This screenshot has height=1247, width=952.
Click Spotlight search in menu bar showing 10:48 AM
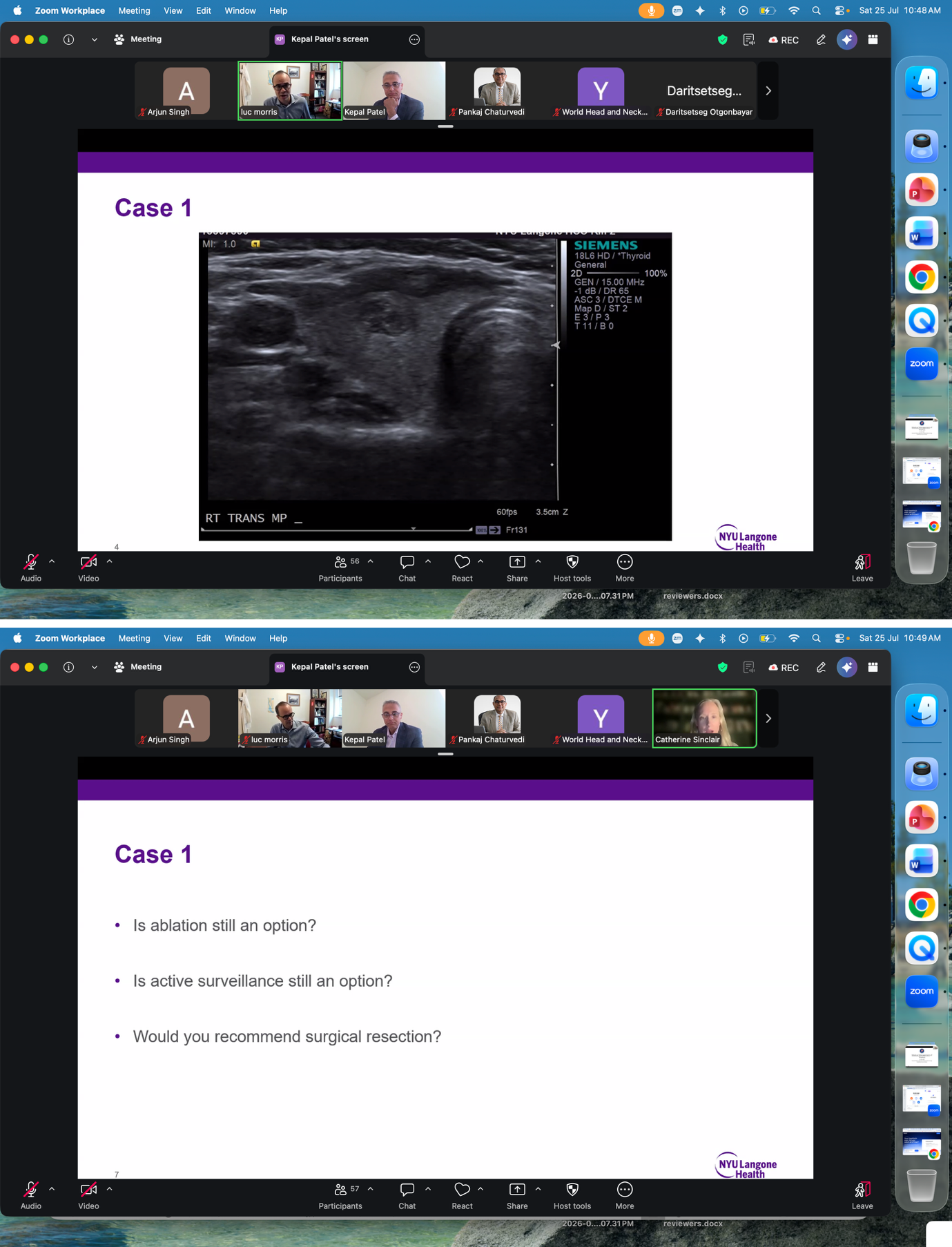click(817, 10)
